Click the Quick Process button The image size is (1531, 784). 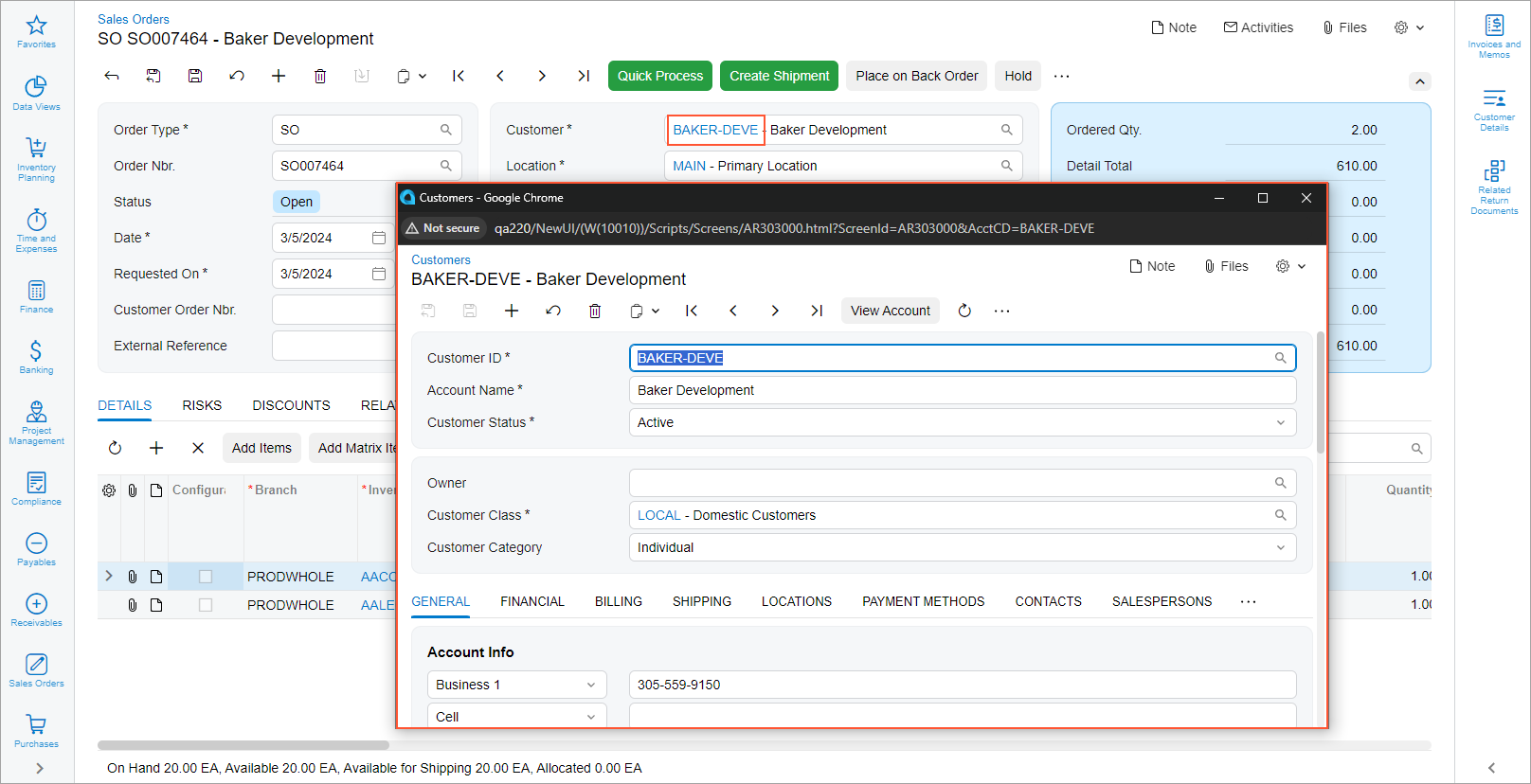click(660, 76)
